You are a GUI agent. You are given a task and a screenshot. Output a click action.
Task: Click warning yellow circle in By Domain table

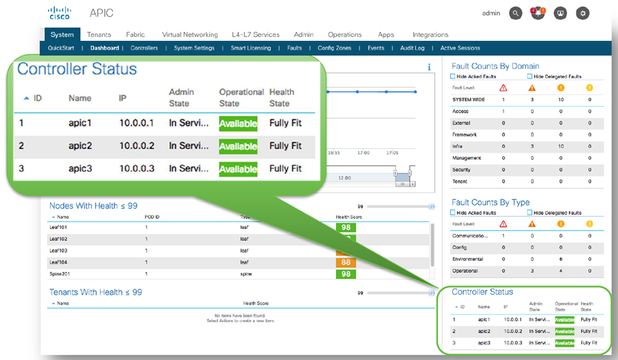(x=590, y=88)
